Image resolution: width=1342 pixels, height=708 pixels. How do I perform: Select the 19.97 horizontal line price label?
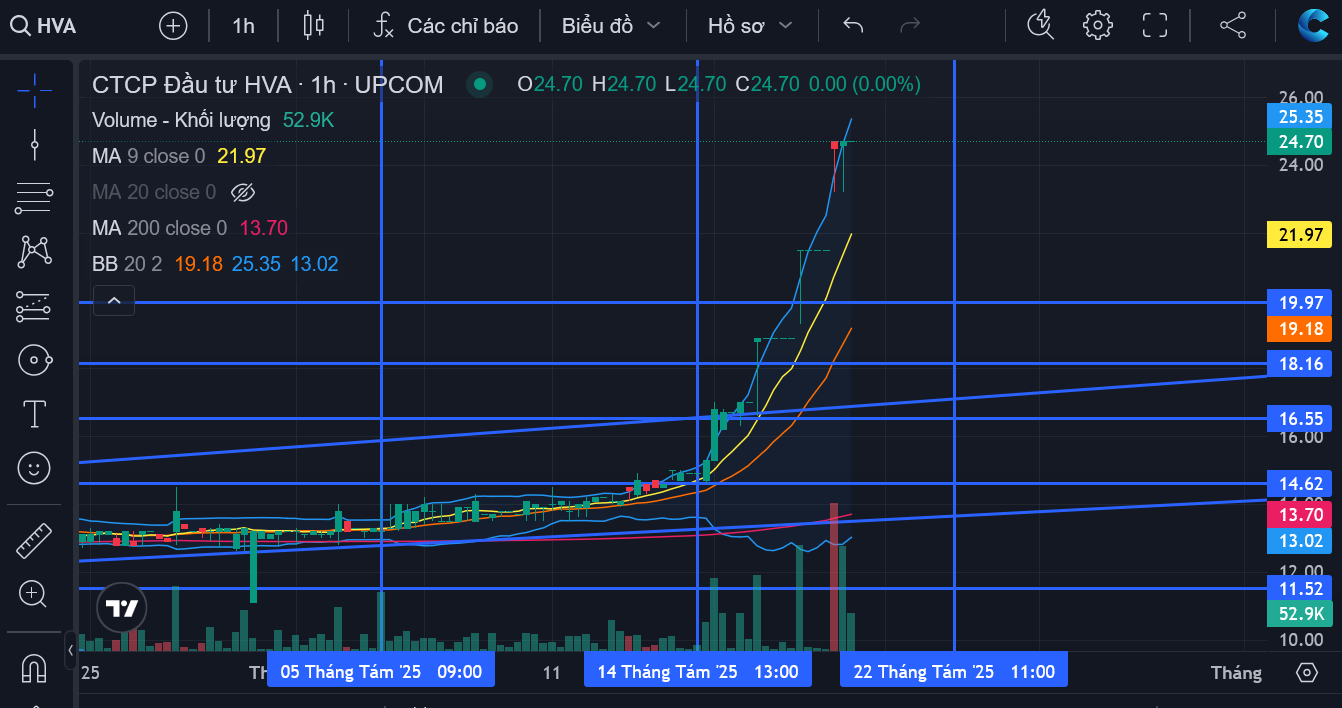tap(1301, 302)
